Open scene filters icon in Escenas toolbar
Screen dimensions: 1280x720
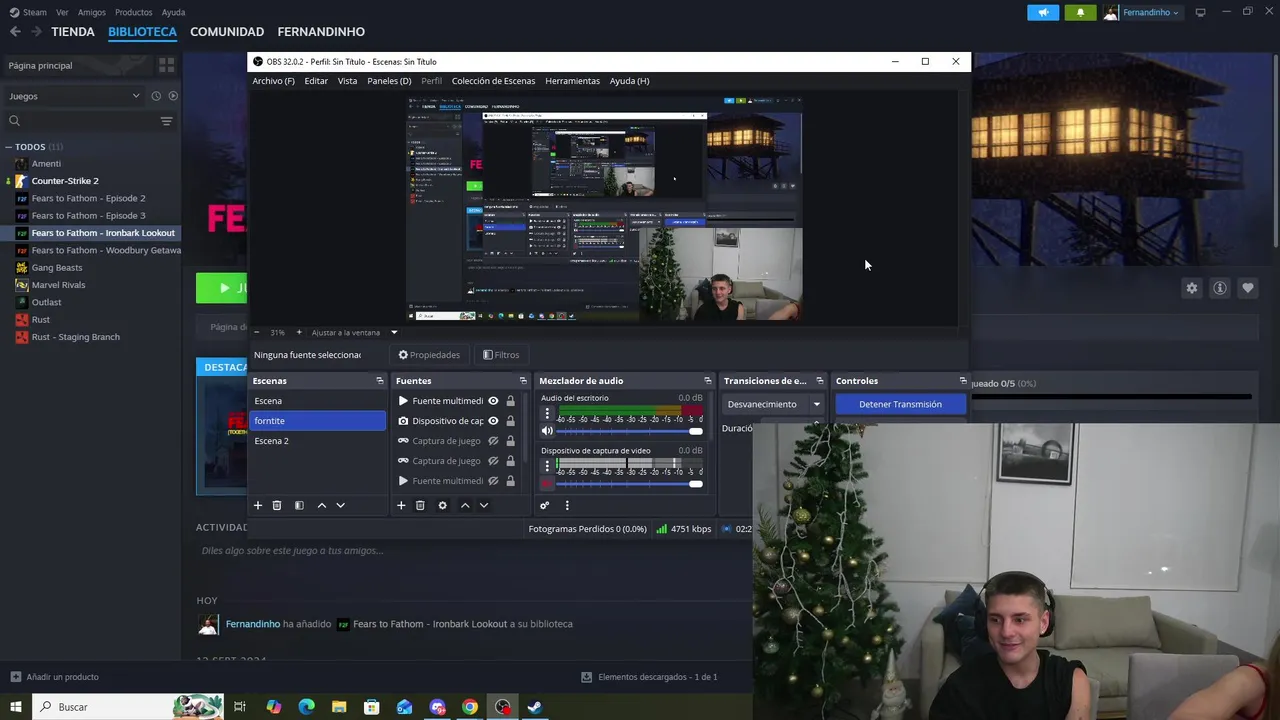point(299,505)
